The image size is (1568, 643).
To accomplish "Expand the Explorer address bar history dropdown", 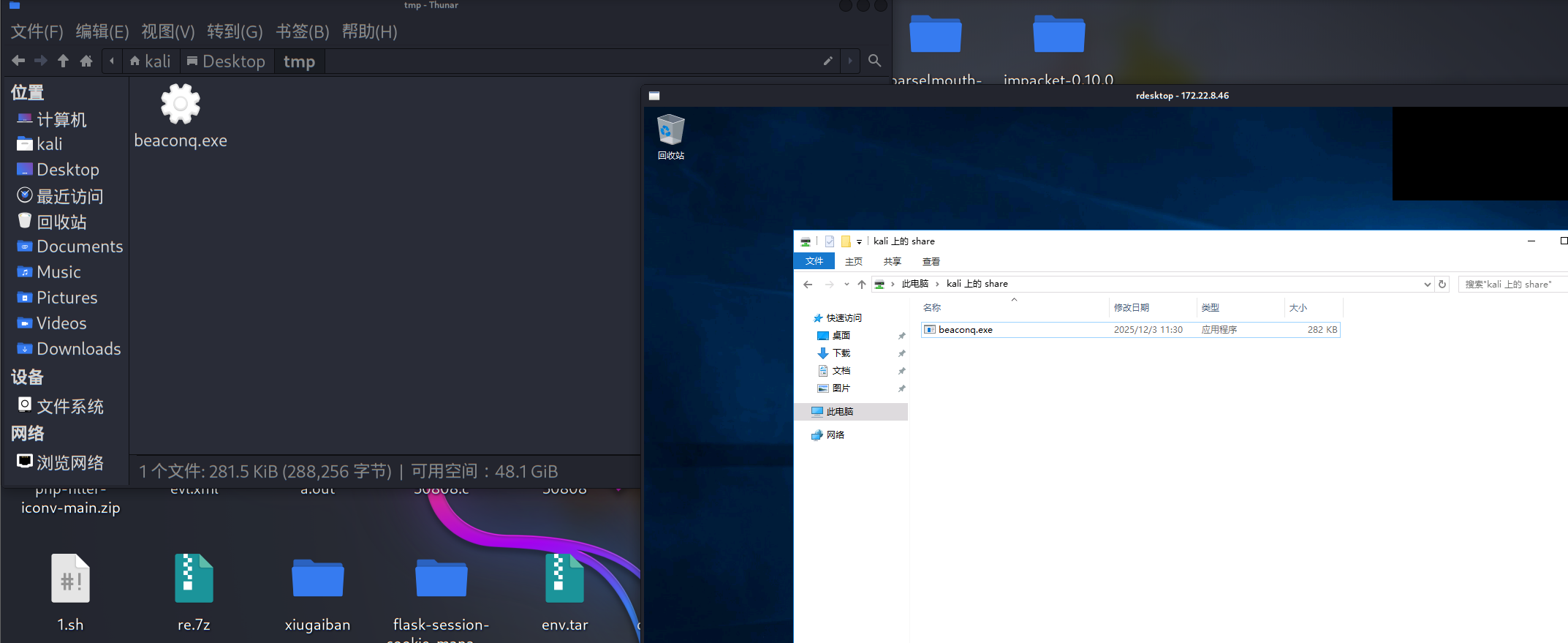I will point(1427,284).
